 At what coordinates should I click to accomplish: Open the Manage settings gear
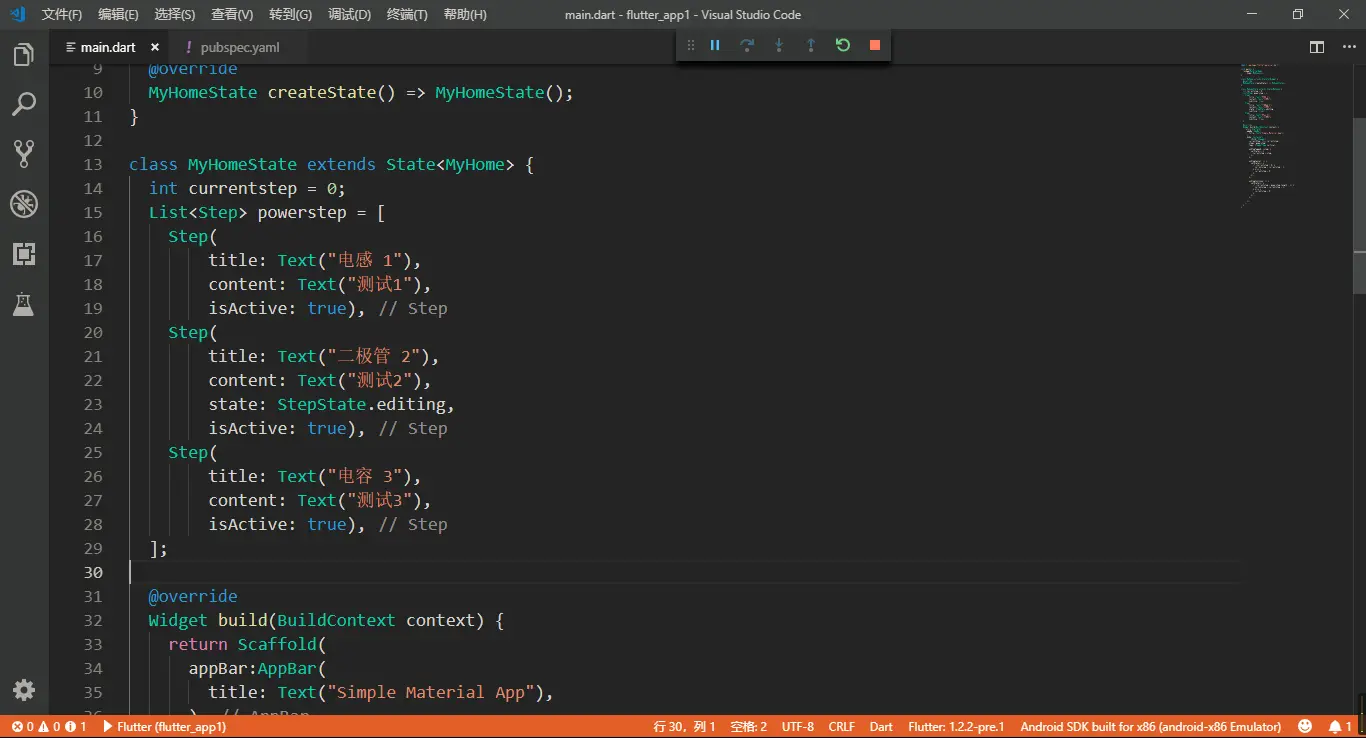click(x=24, y=690)
